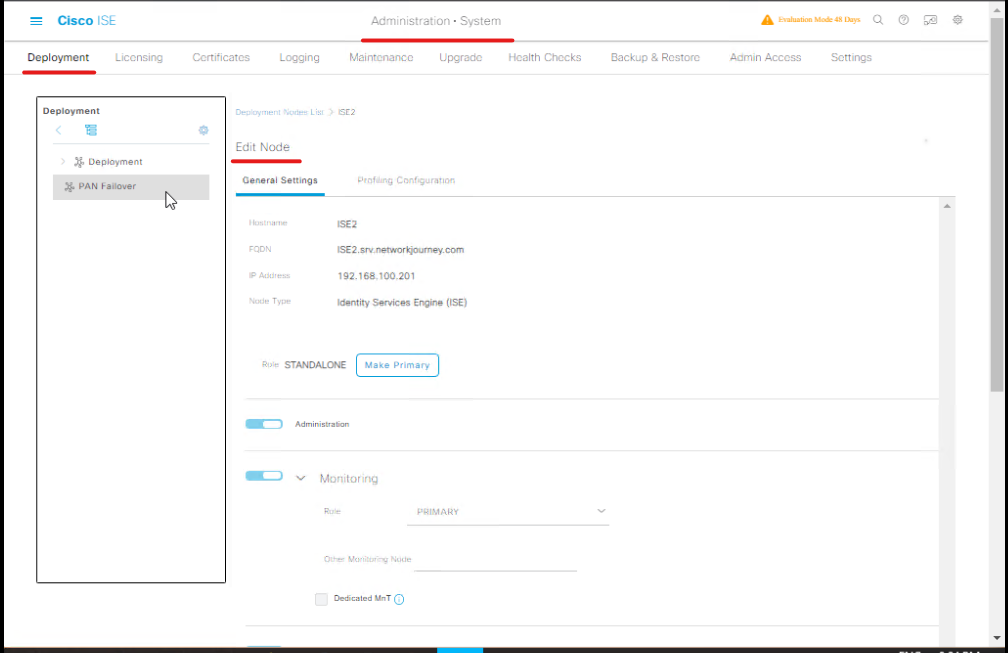Select Deployment label in the tree
Viewport: 1008px width, 653px height.
(116, 162)
